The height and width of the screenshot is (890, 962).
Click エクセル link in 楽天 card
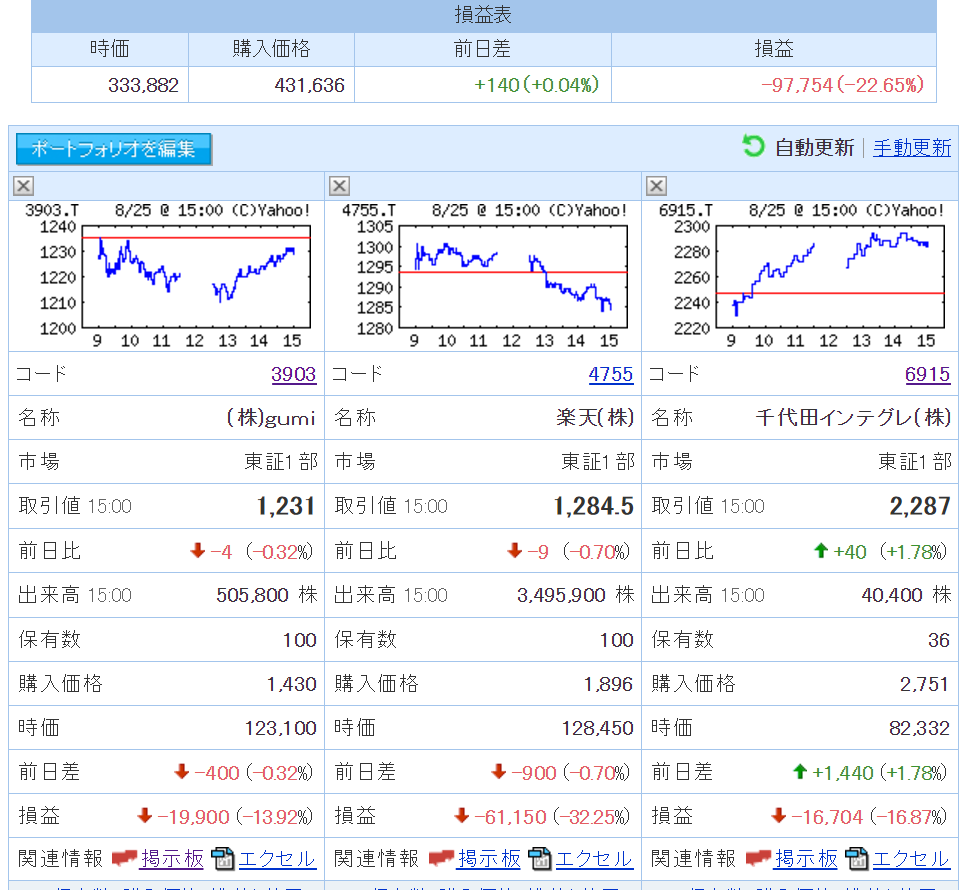pyautogui.click(x=594, y=859)
